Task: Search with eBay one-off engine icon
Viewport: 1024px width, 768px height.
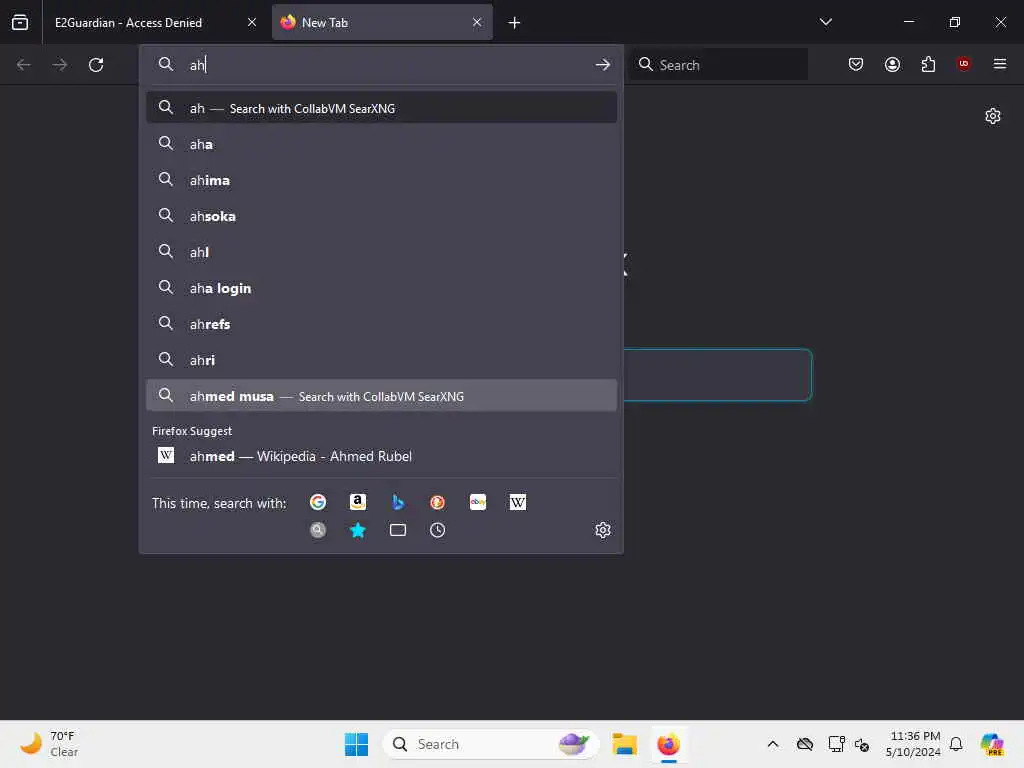Action: (477, 502)
